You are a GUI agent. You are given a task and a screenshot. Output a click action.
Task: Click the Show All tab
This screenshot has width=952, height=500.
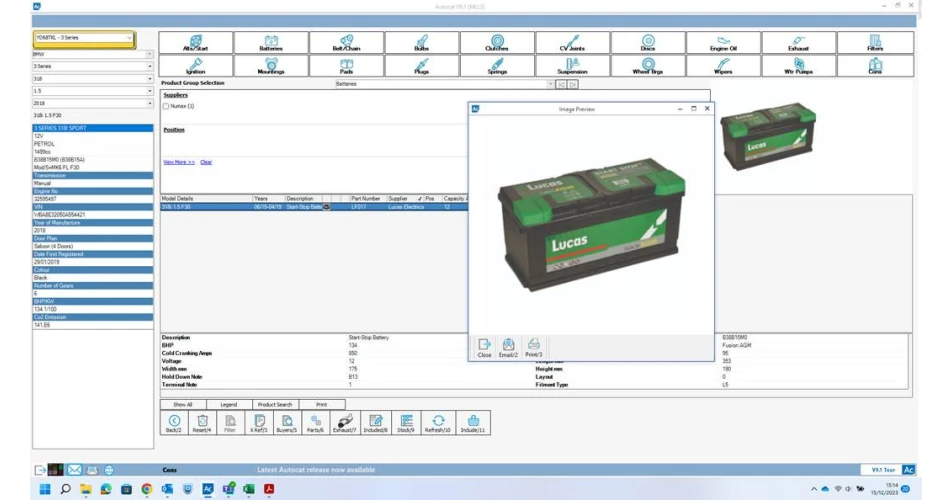tap(183, 404)
